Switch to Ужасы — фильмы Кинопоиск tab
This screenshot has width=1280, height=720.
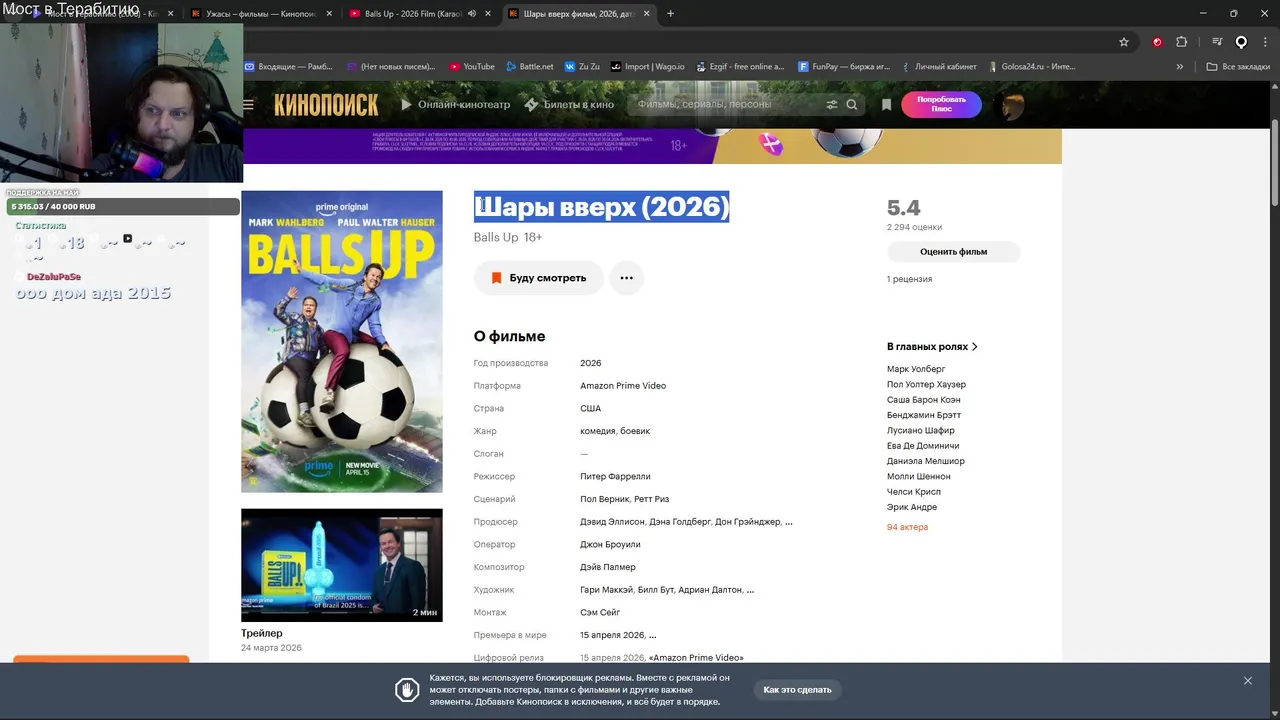(253, 14)
